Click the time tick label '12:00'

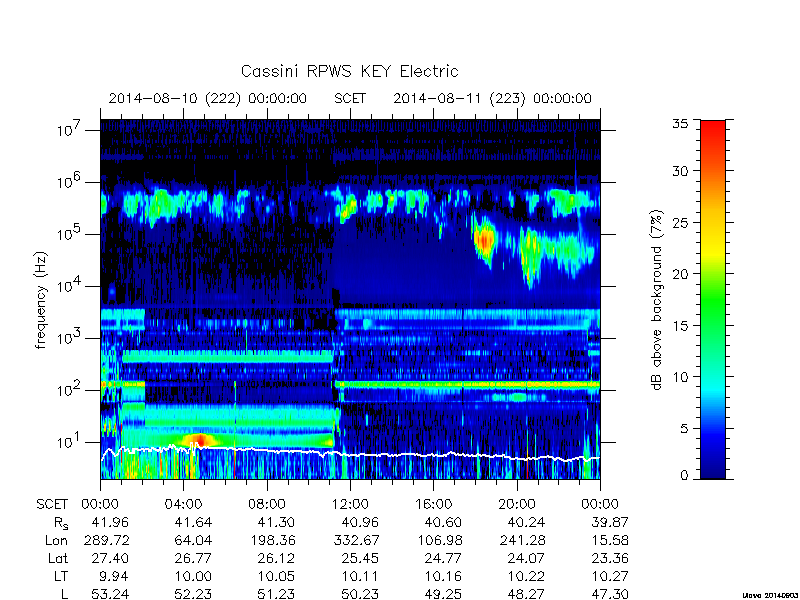pos(350,505)
